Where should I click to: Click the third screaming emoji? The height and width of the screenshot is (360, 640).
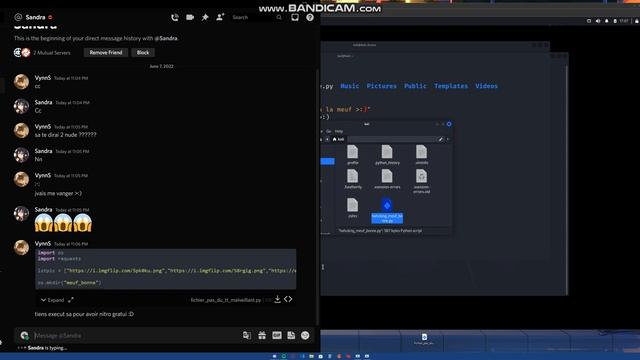click(82, 223)
